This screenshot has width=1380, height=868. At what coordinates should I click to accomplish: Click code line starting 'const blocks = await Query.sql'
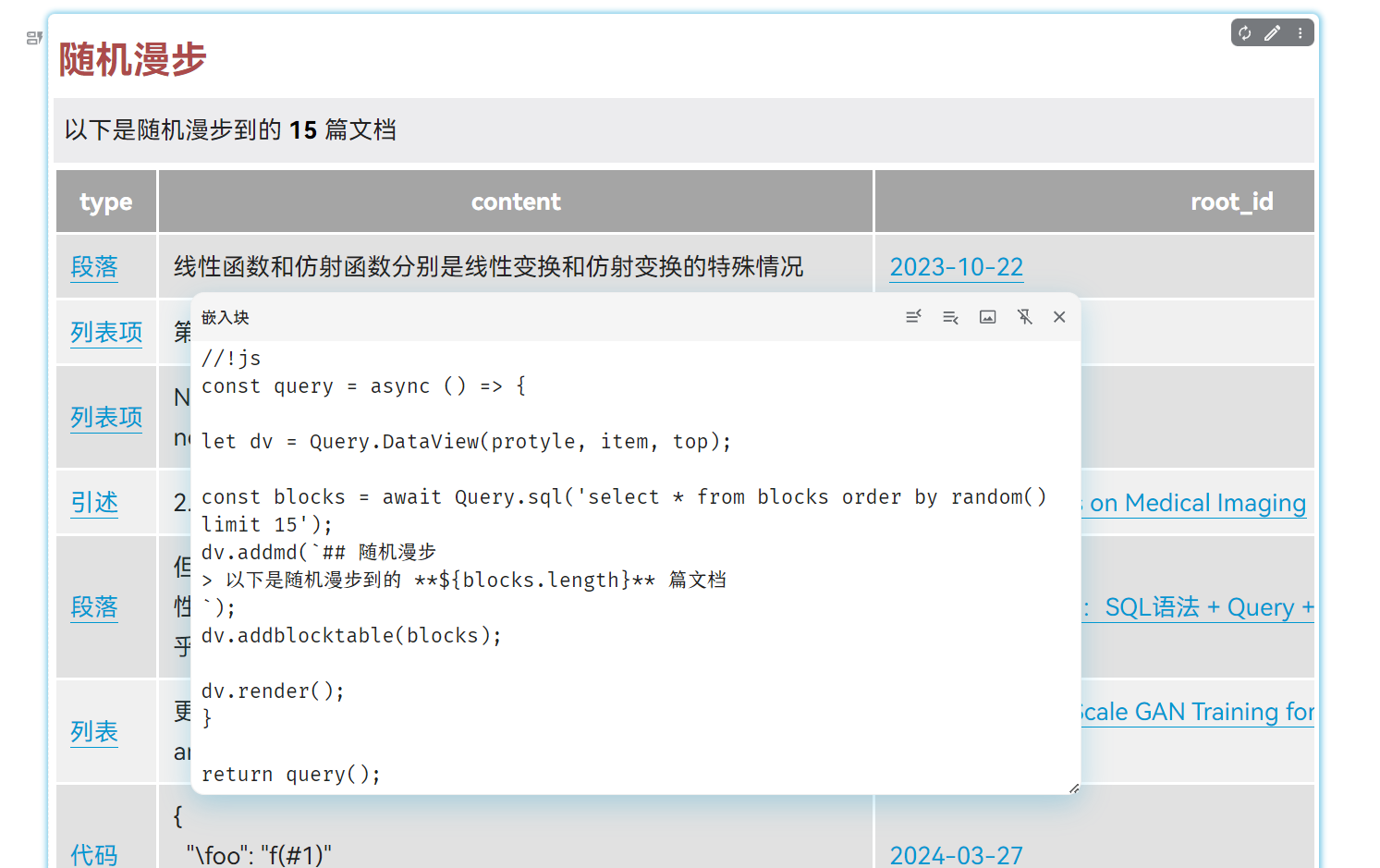624,497
